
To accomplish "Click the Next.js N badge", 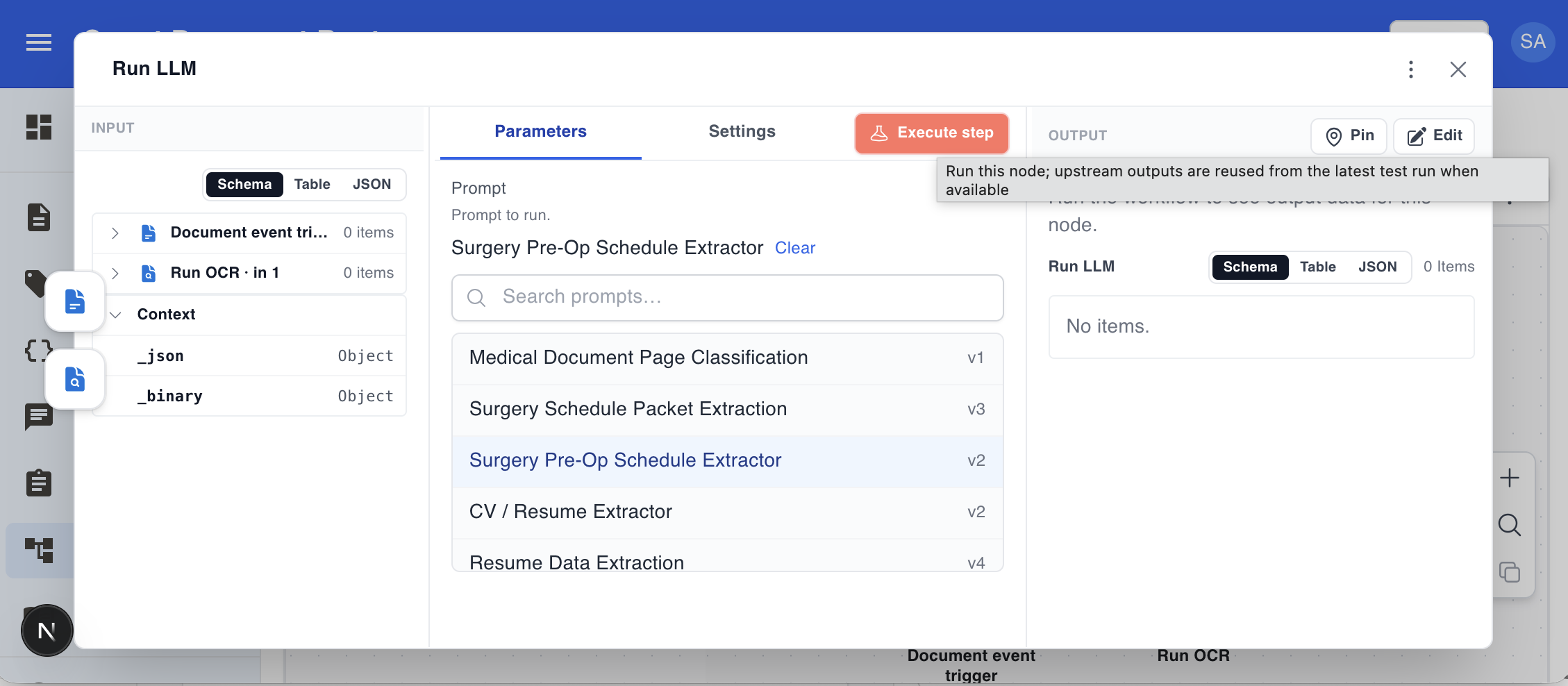I will [47, 630].
